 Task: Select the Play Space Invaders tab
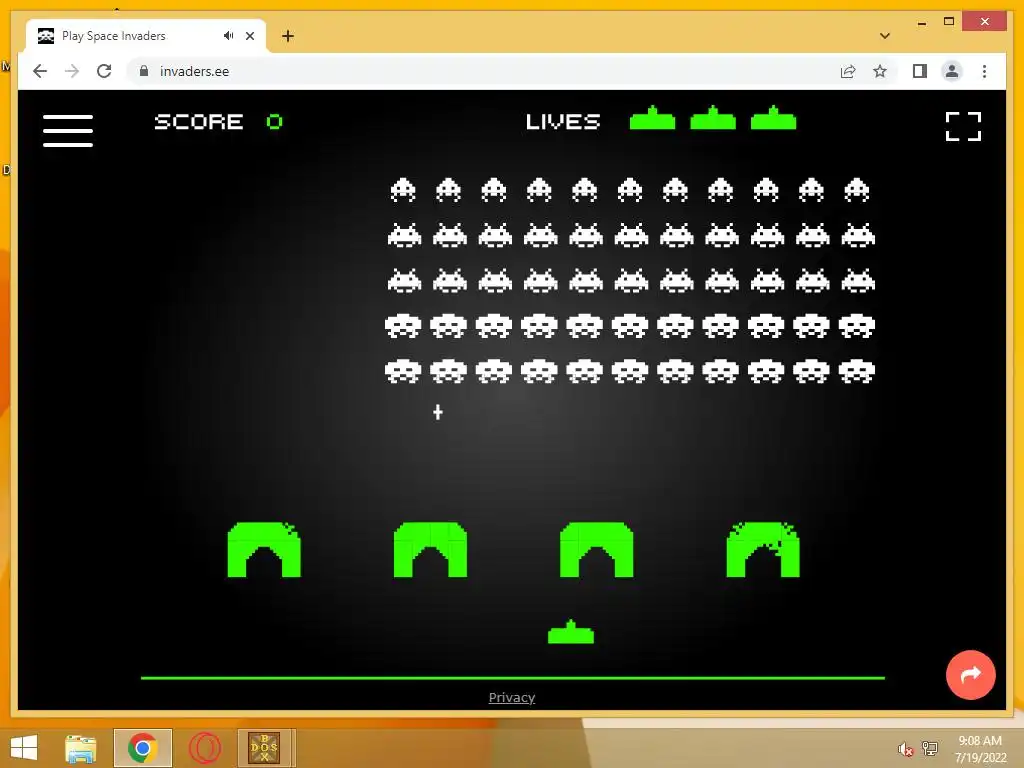146,36
